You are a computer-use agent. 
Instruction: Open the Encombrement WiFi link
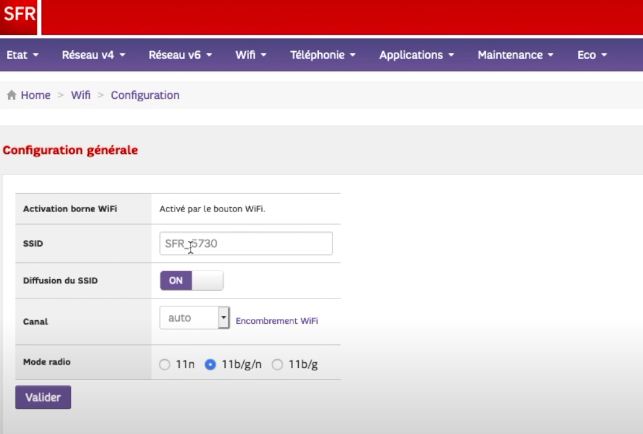pyautogui.click(x=277, y=321)
